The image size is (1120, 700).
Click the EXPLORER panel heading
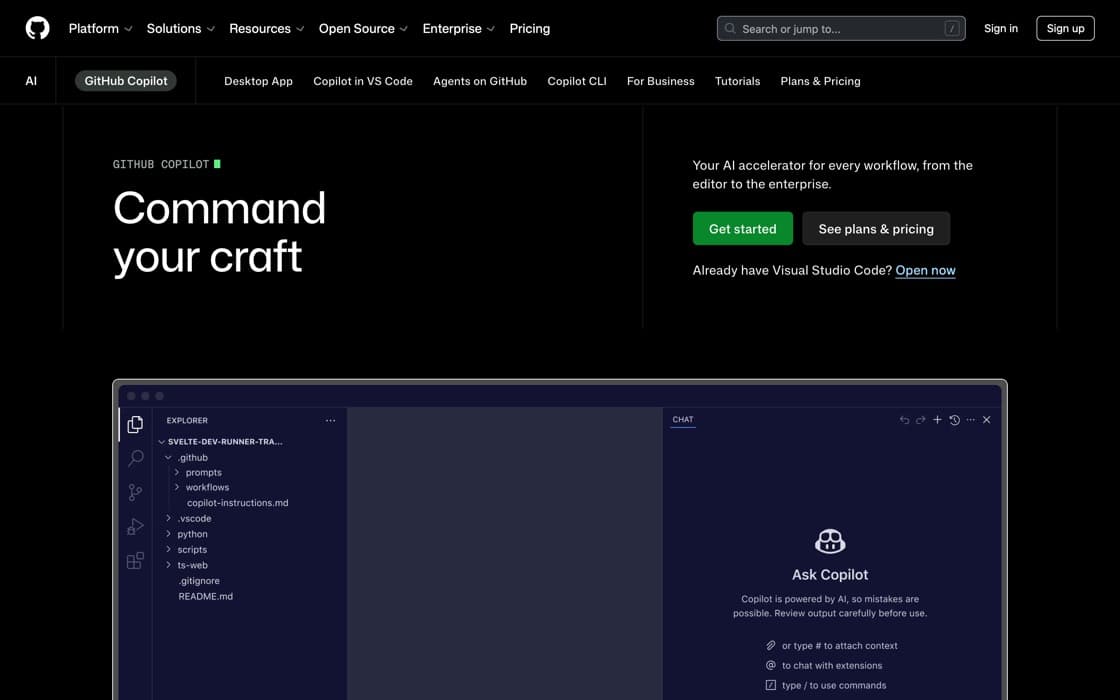pyautogui.click(x=187, y=421)
